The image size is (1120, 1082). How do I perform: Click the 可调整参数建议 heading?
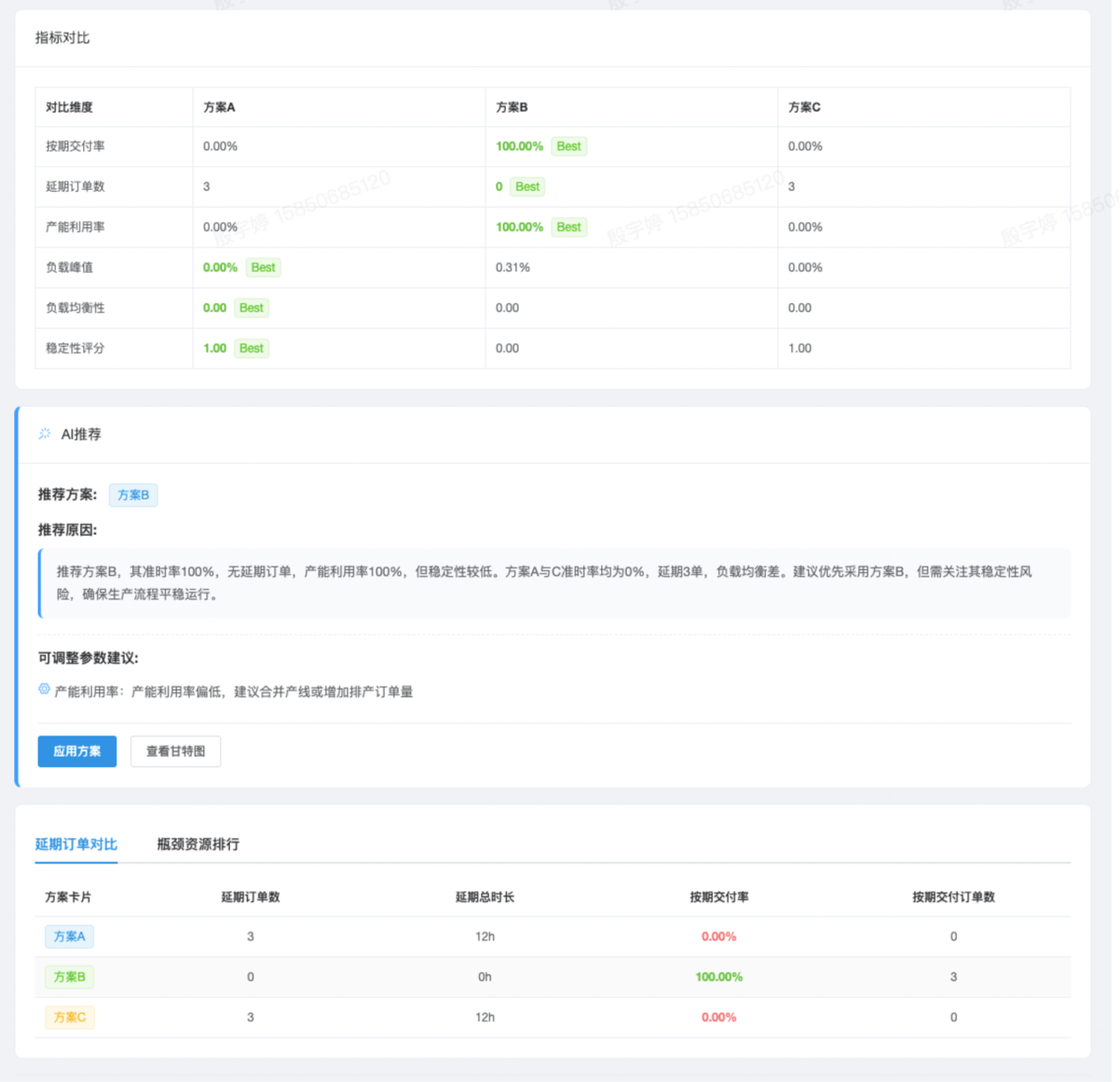click(89, 658)
